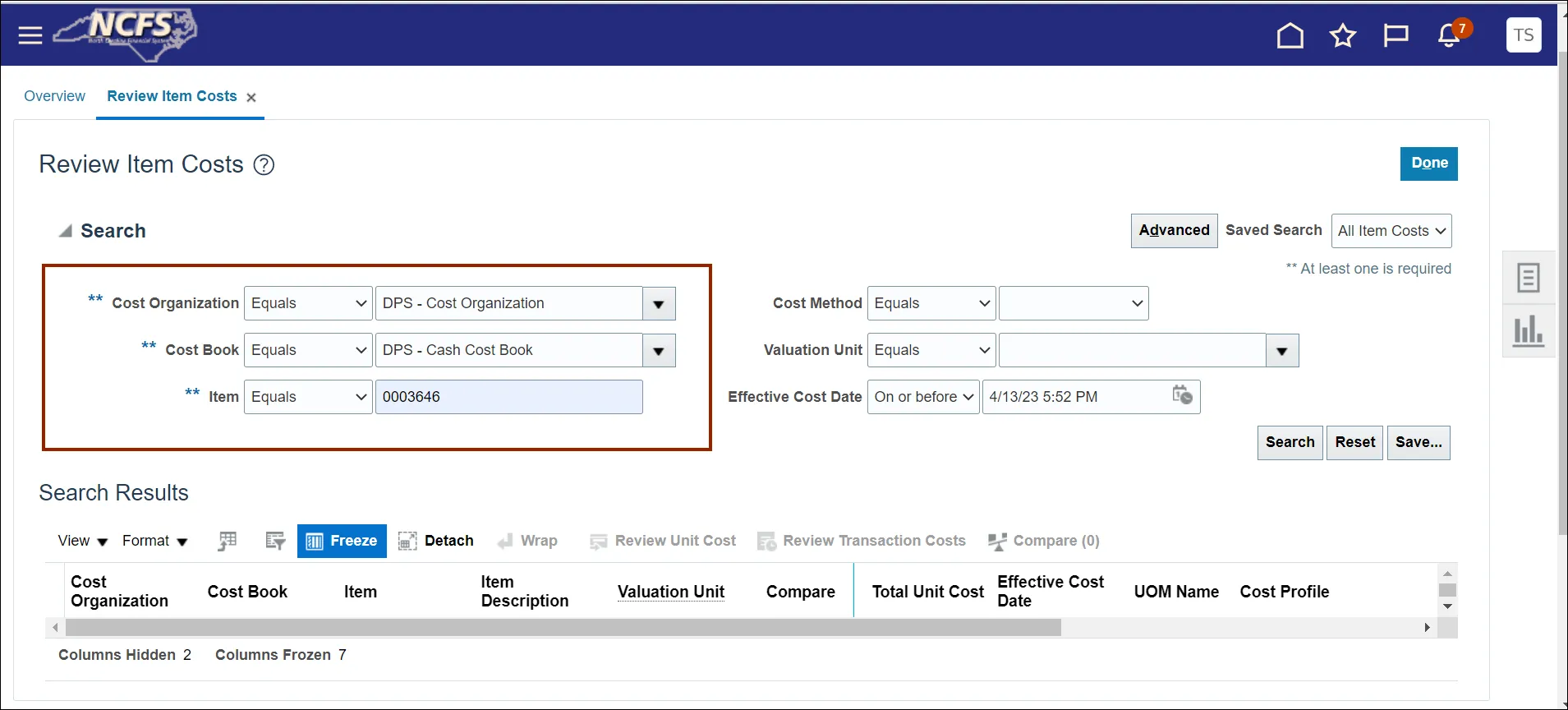The width and height of the screenshot is (1568, 710).
Task: Collapse the Search section
Action: 66,231
